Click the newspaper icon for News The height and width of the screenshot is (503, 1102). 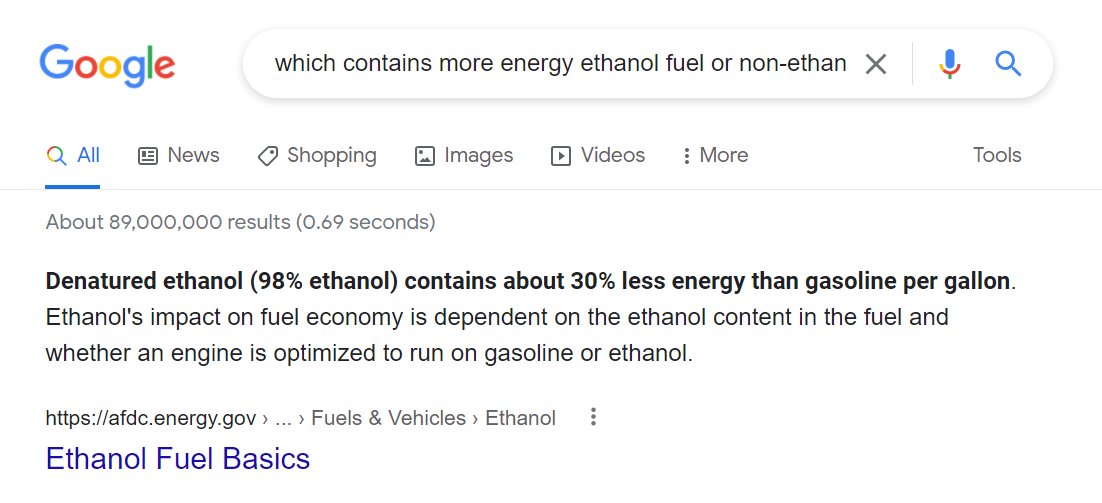148,155
